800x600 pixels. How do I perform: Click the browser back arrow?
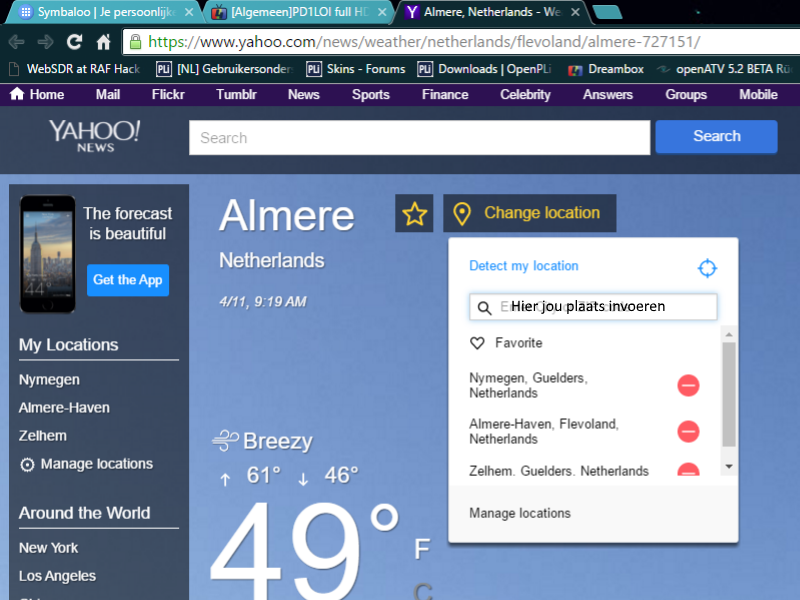(x=16, y=42)
